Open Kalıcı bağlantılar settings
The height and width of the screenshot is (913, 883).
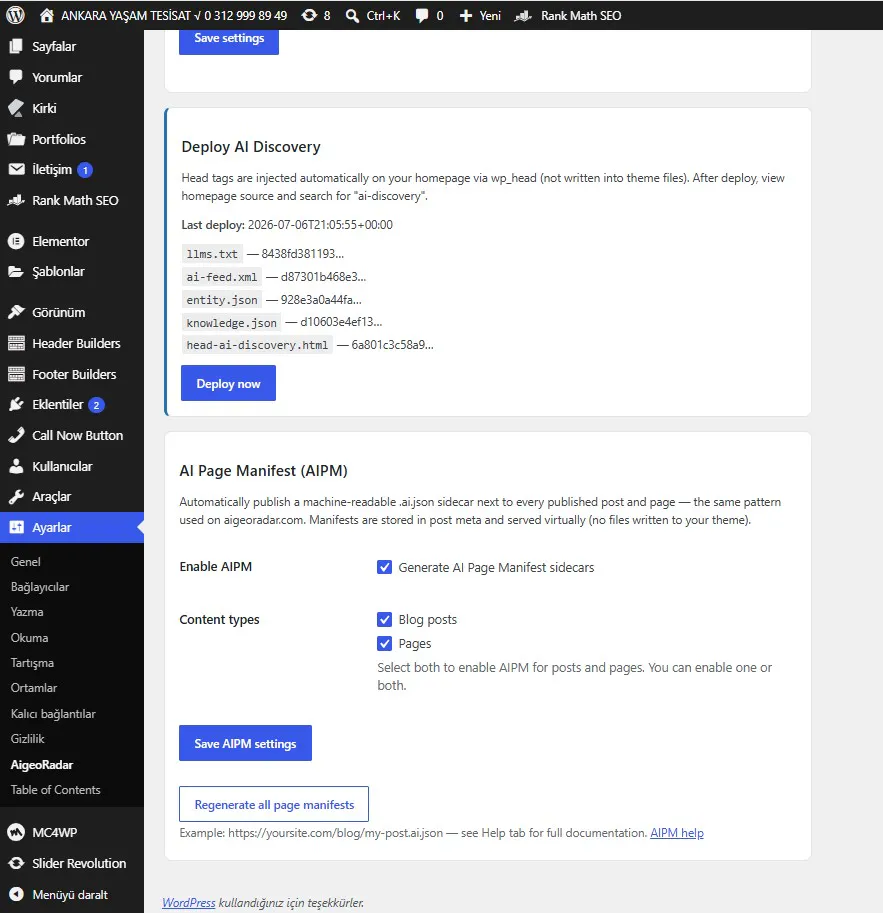coord(53,713)
